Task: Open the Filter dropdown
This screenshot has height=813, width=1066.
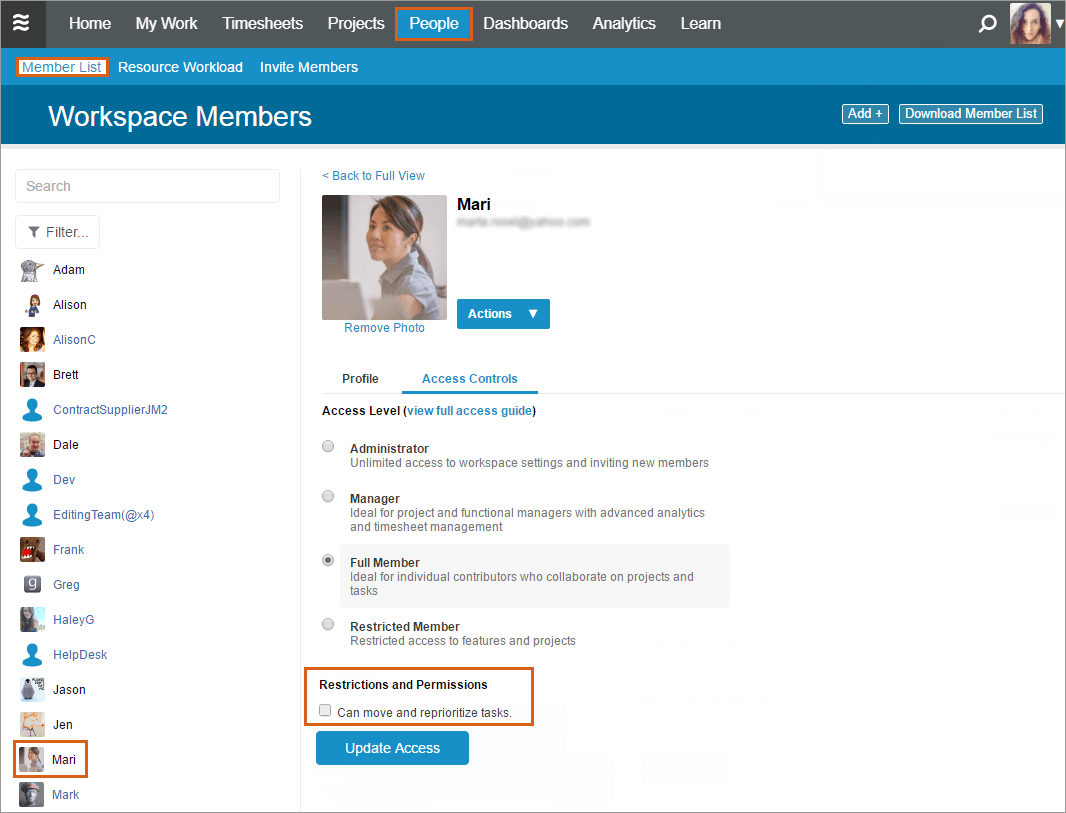Action: [x=58, y=232]
